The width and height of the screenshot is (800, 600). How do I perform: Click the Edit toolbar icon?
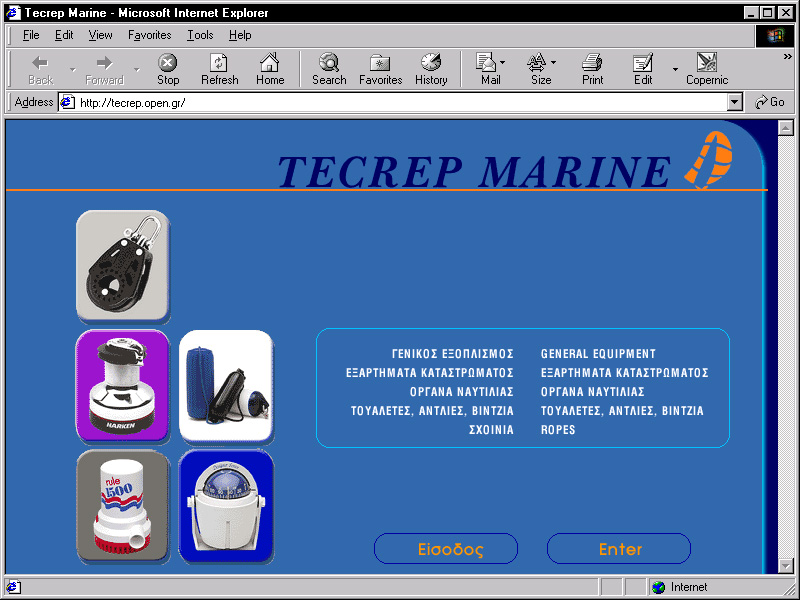[x=643, y=70]
